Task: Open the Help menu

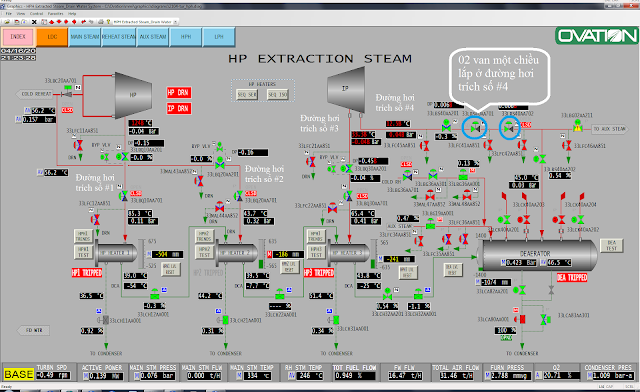Action: coord(72,13)
